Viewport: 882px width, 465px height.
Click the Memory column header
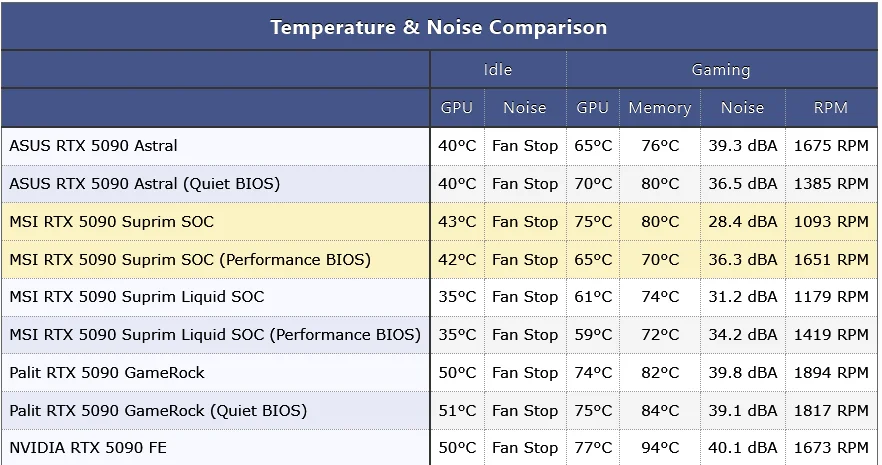pos(659,108)
